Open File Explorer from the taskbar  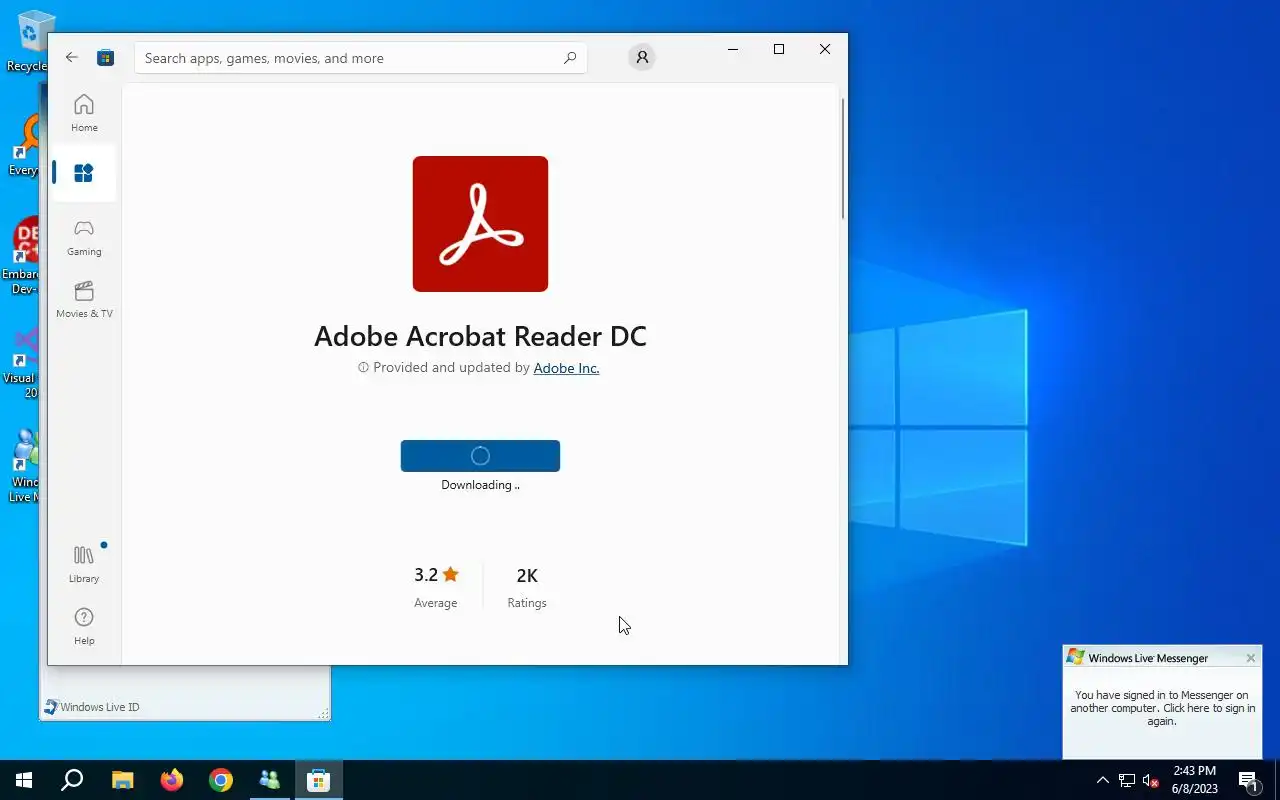click(122, 780)
